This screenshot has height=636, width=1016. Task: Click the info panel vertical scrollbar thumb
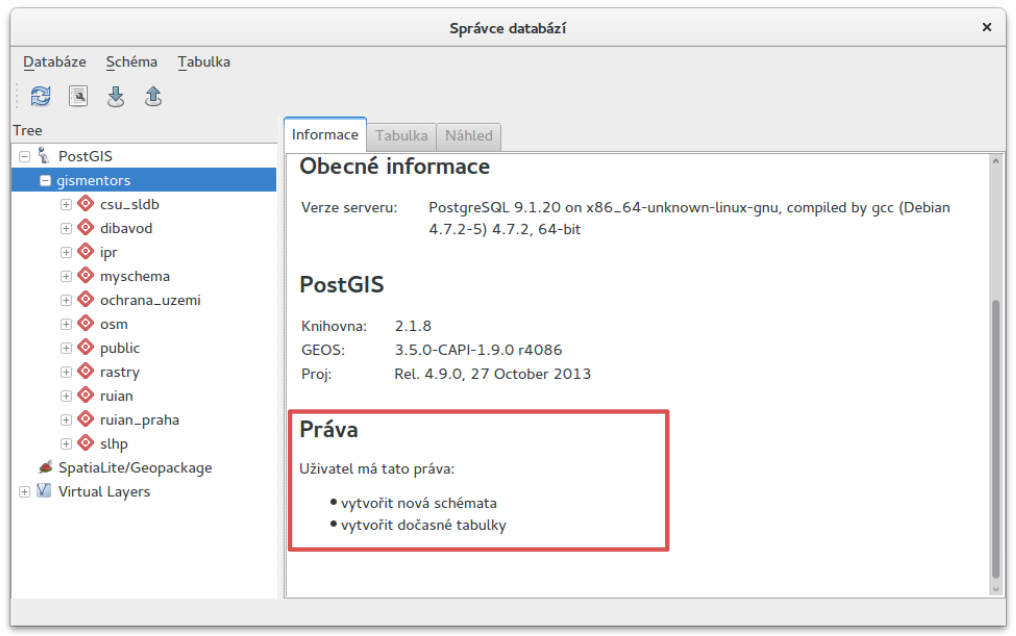[x=996, y=438]
